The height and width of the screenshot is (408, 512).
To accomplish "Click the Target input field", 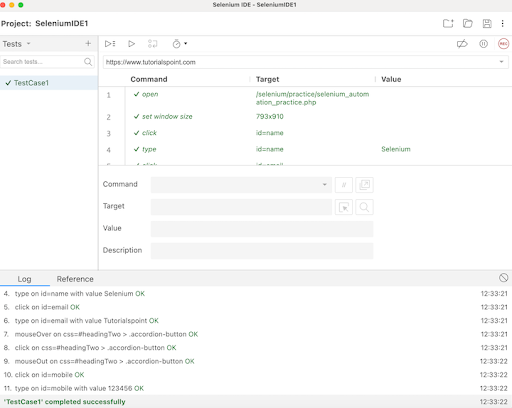I will coord(241,207).
